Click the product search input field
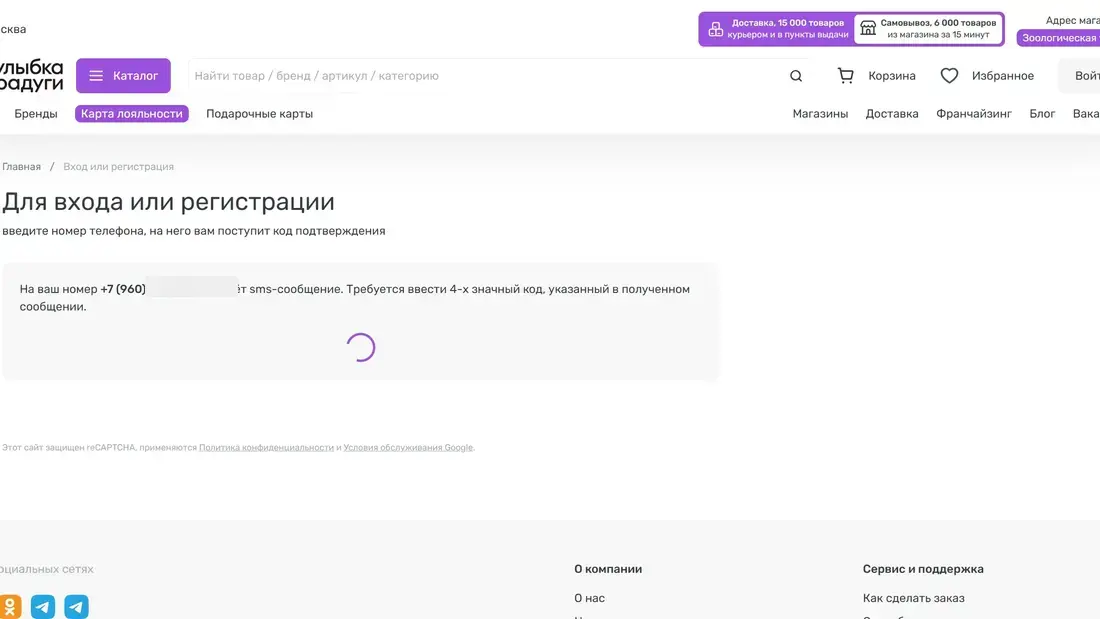The height and width of the screenshot is (619, 1100). pos(450,75)
